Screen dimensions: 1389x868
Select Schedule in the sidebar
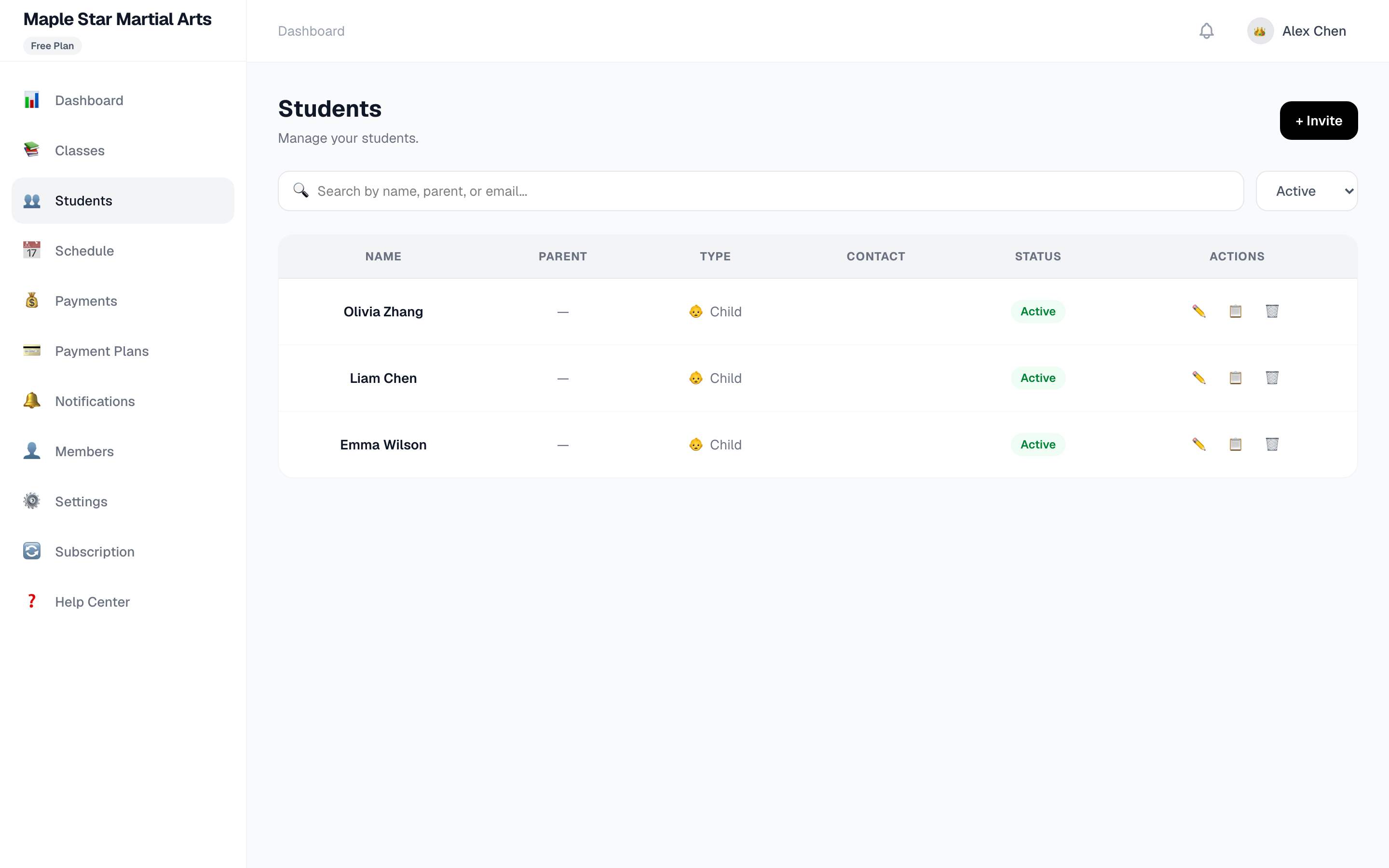coord(123,251)
